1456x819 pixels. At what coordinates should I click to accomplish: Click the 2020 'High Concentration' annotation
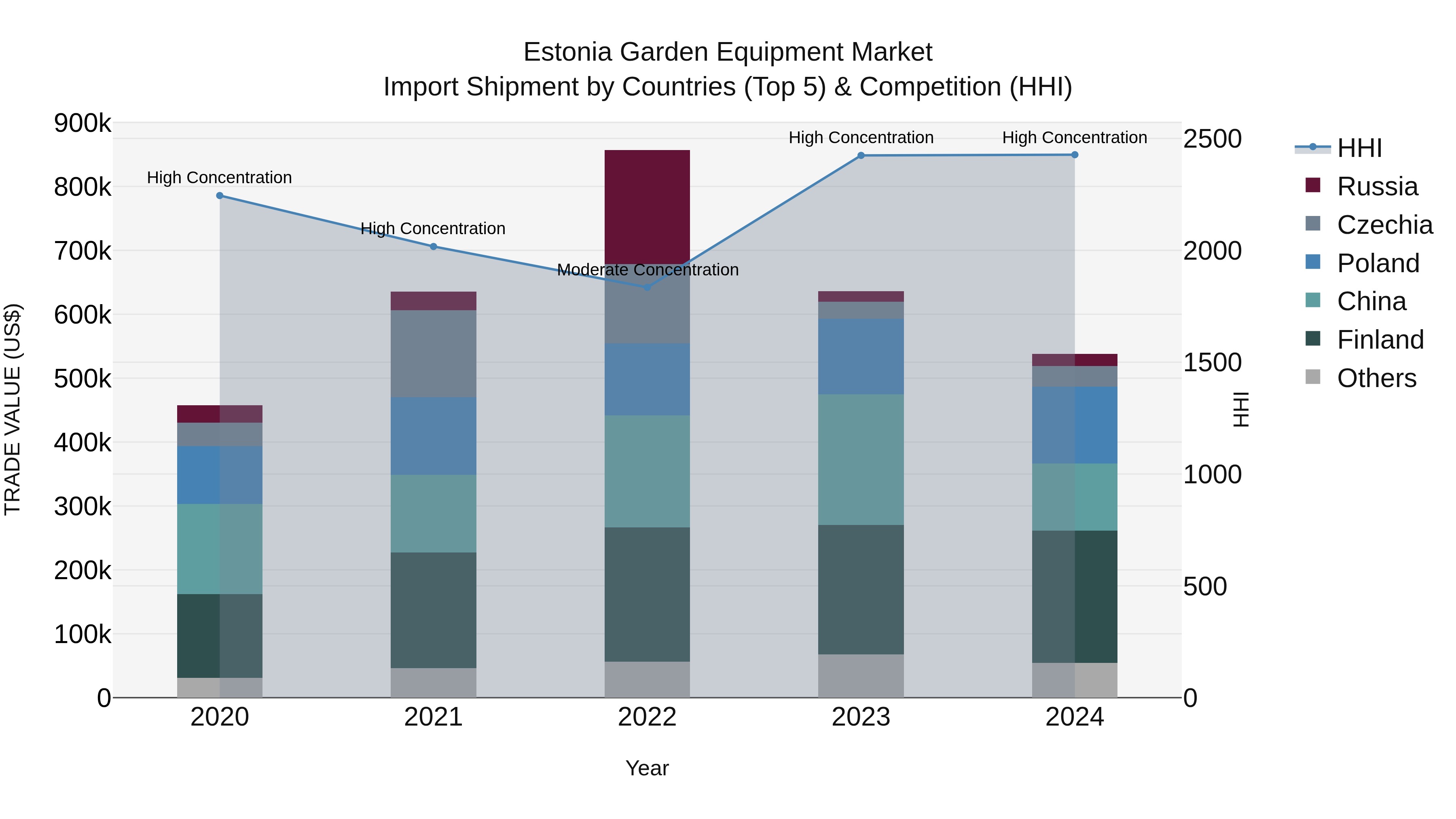pos(219,178)
